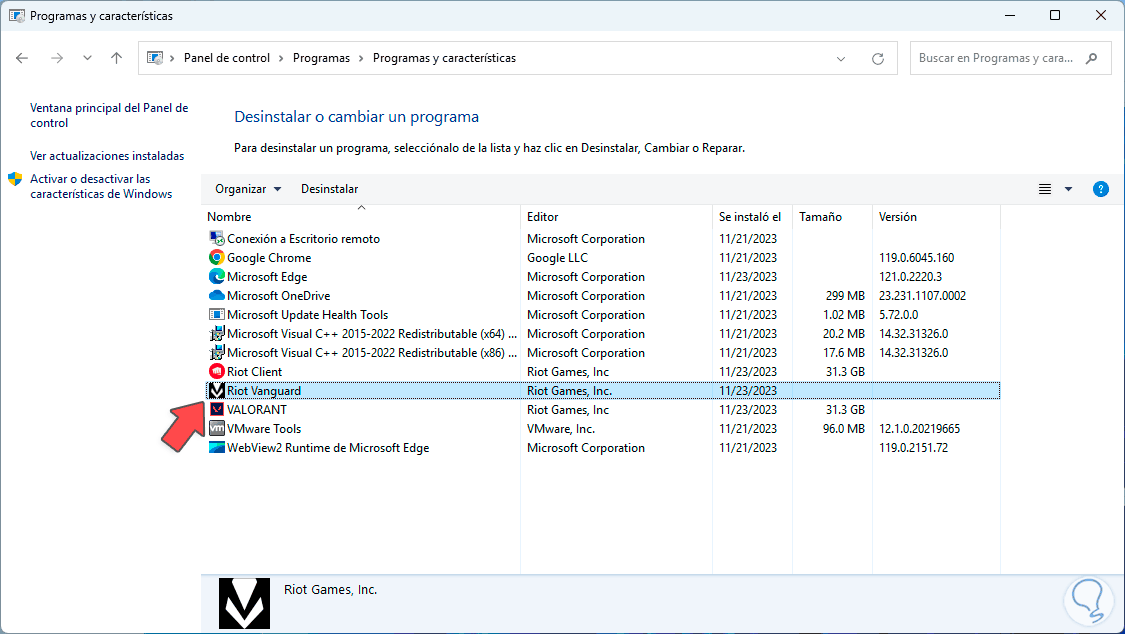Click Programas breadcrumb segment
Viewport: 1125px width, 634px height.
(x=321, y=58)
